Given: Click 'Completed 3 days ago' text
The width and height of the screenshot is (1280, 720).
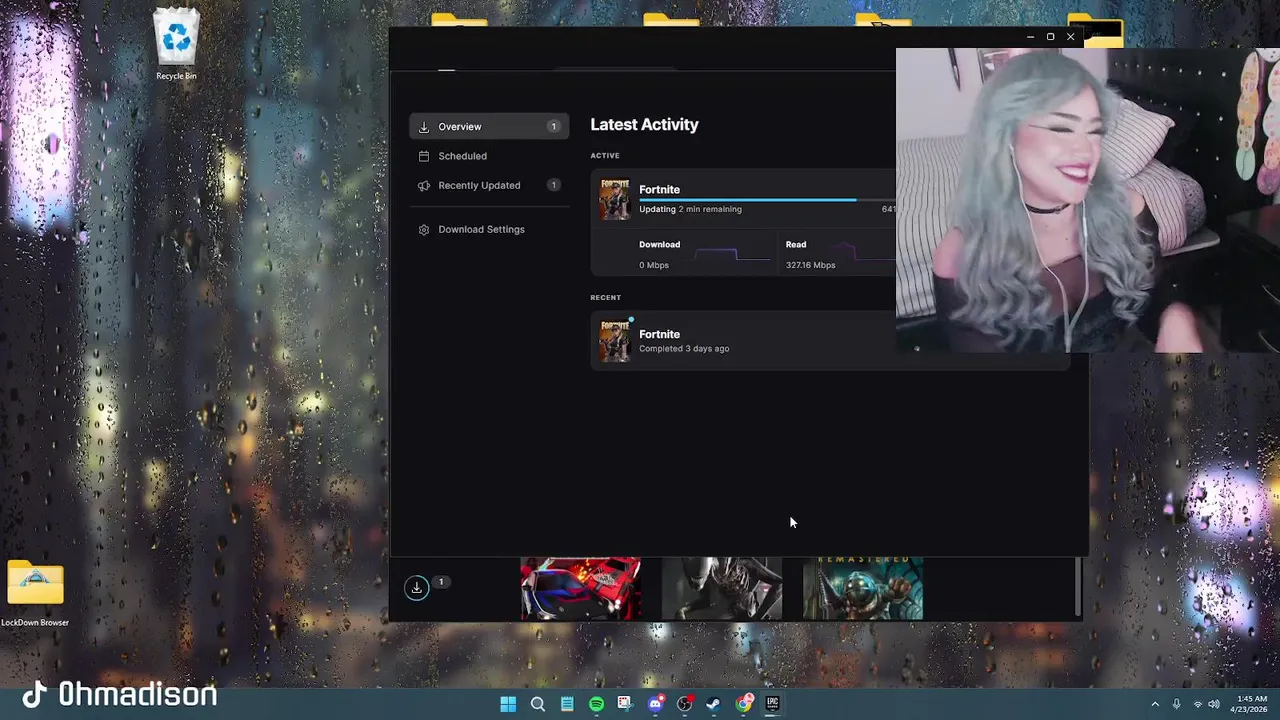Looking at the screenshot, I should [684, 349].
